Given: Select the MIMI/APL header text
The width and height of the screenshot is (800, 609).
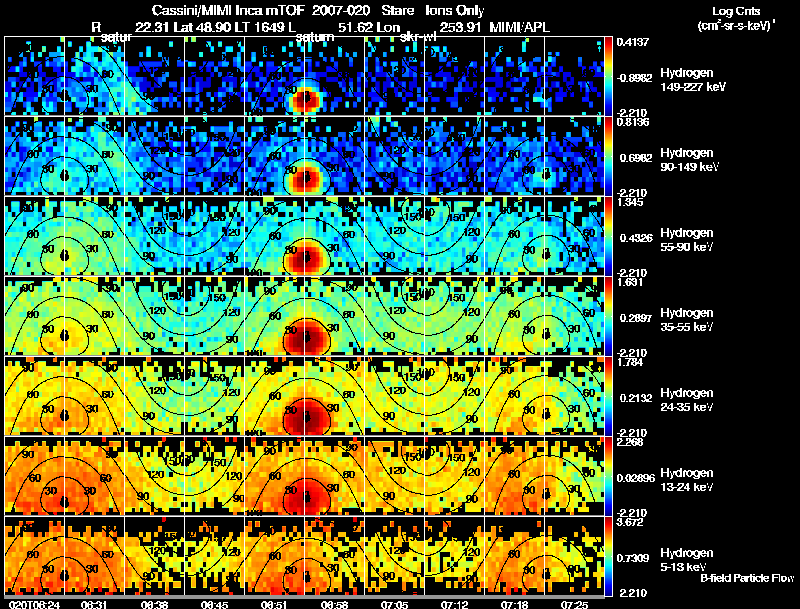Looking at the screenshot, I should tap(519, 27).
